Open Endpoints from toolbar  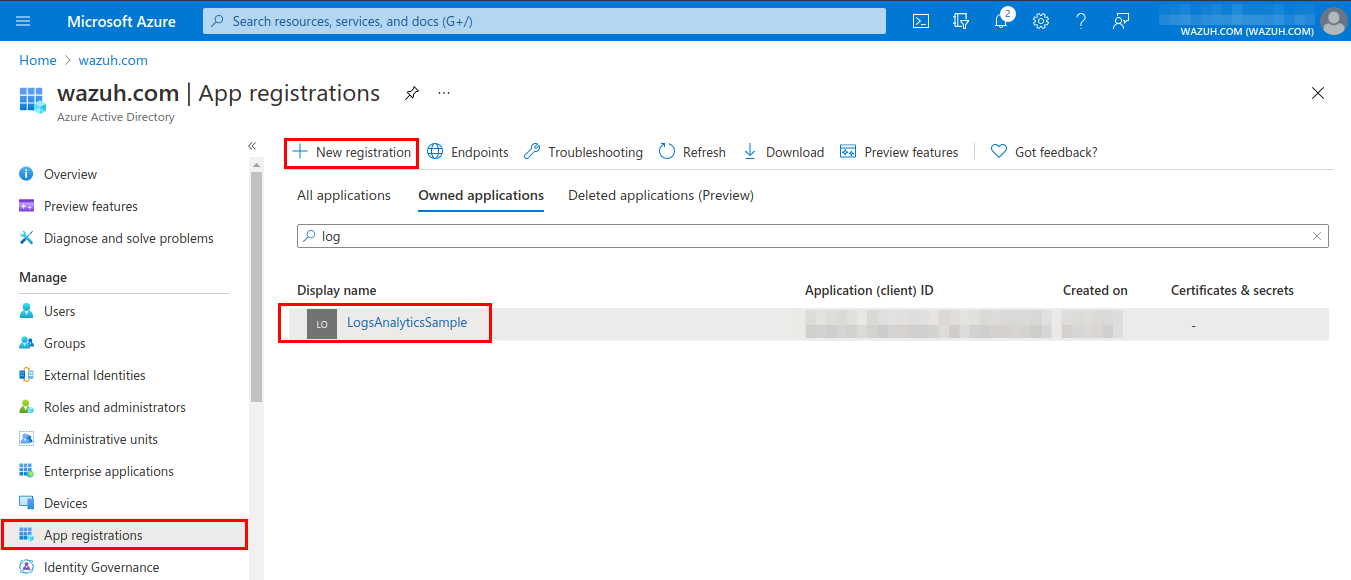468,152
